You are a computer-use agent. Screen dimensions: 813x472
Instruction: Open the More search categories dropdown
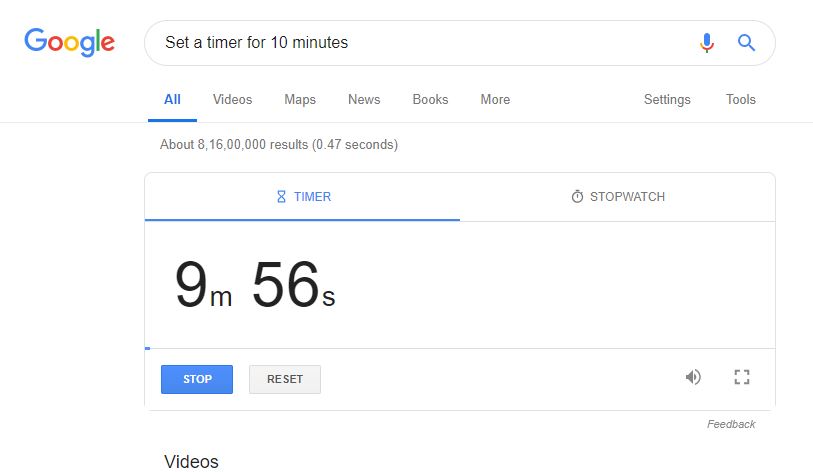pyautogui.click(x=495, y=99)
